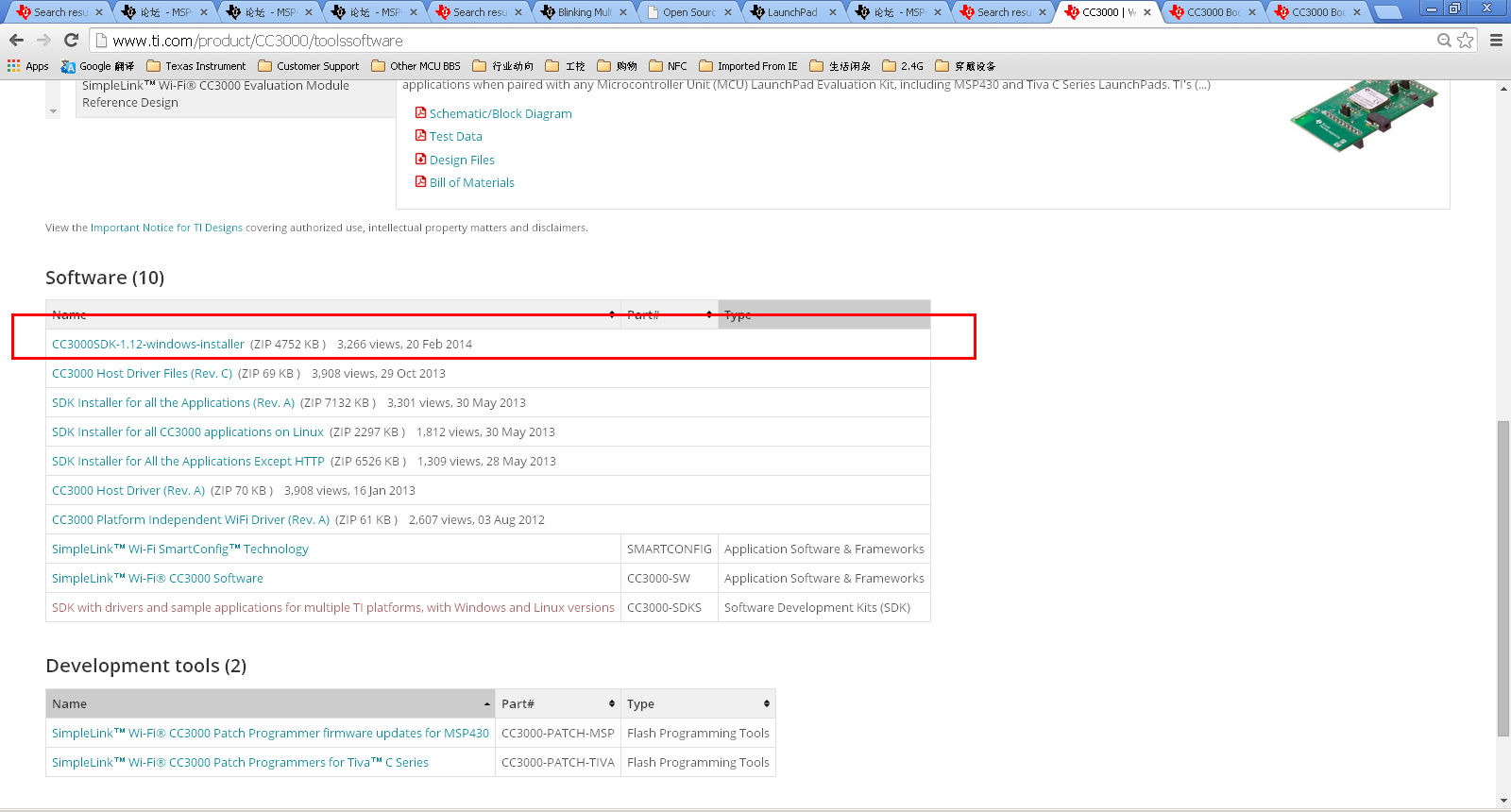The height and width of the screenshot is (812, 1511).
Task: Open the Apps shortcut in bookmarks bar
Action: coord(28,66)
